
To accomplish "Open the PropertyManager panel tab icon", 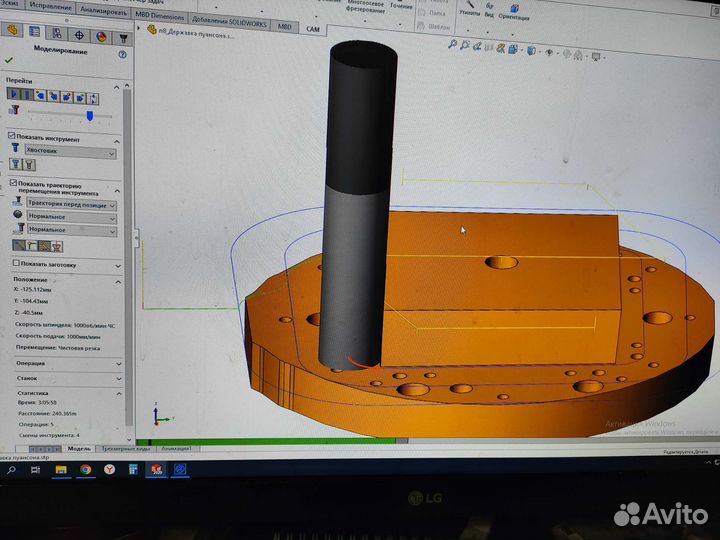I will click(x=35, y=32).
